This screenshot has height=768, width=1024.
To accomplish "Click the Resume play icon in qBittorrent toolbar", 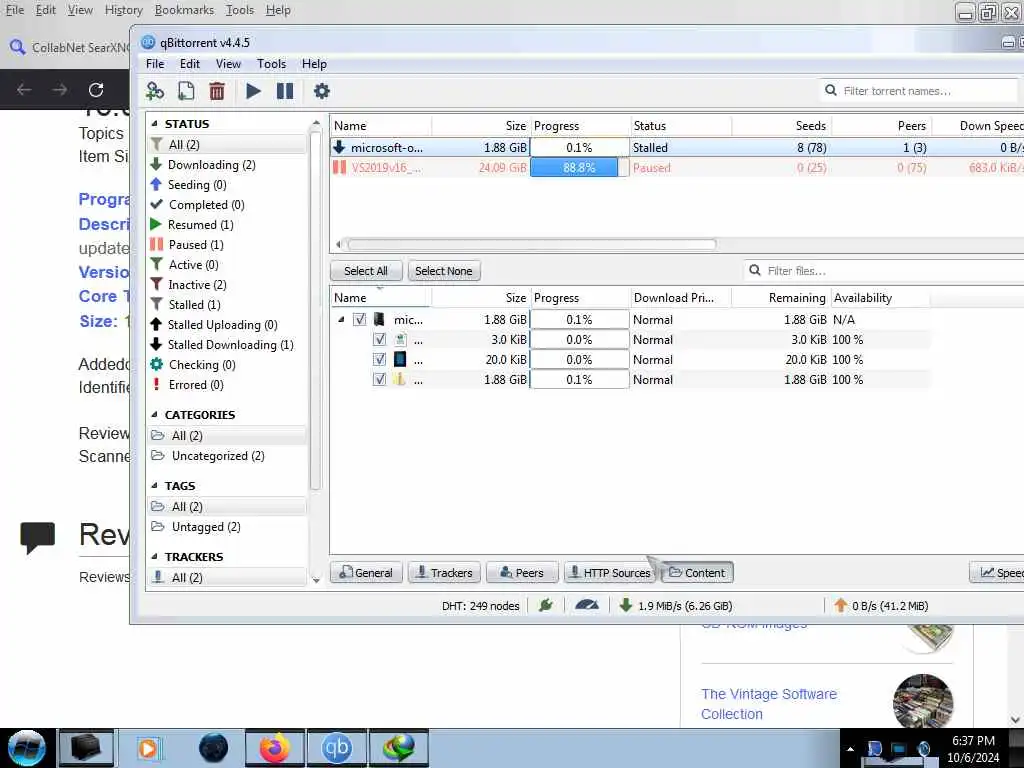I will [253, 91].
